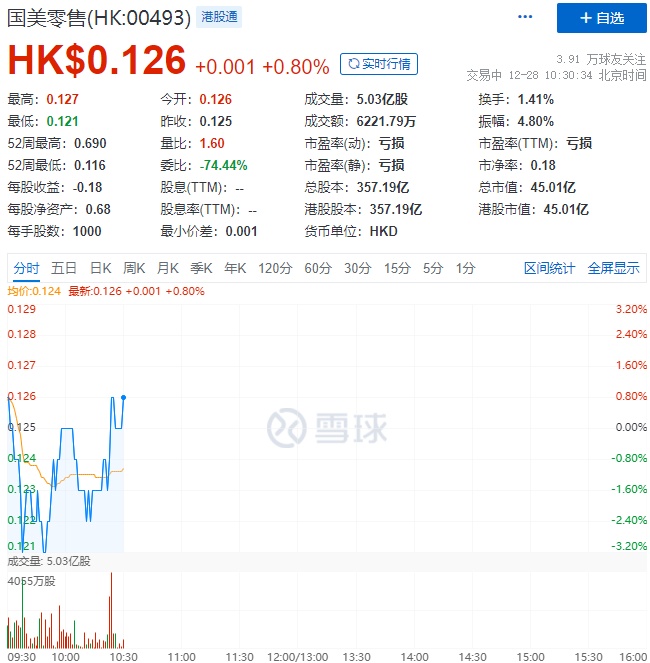Viewport: 650px width, 663px height.
Task: Click the 货币单位 value HKD
Action: [384, 231]
